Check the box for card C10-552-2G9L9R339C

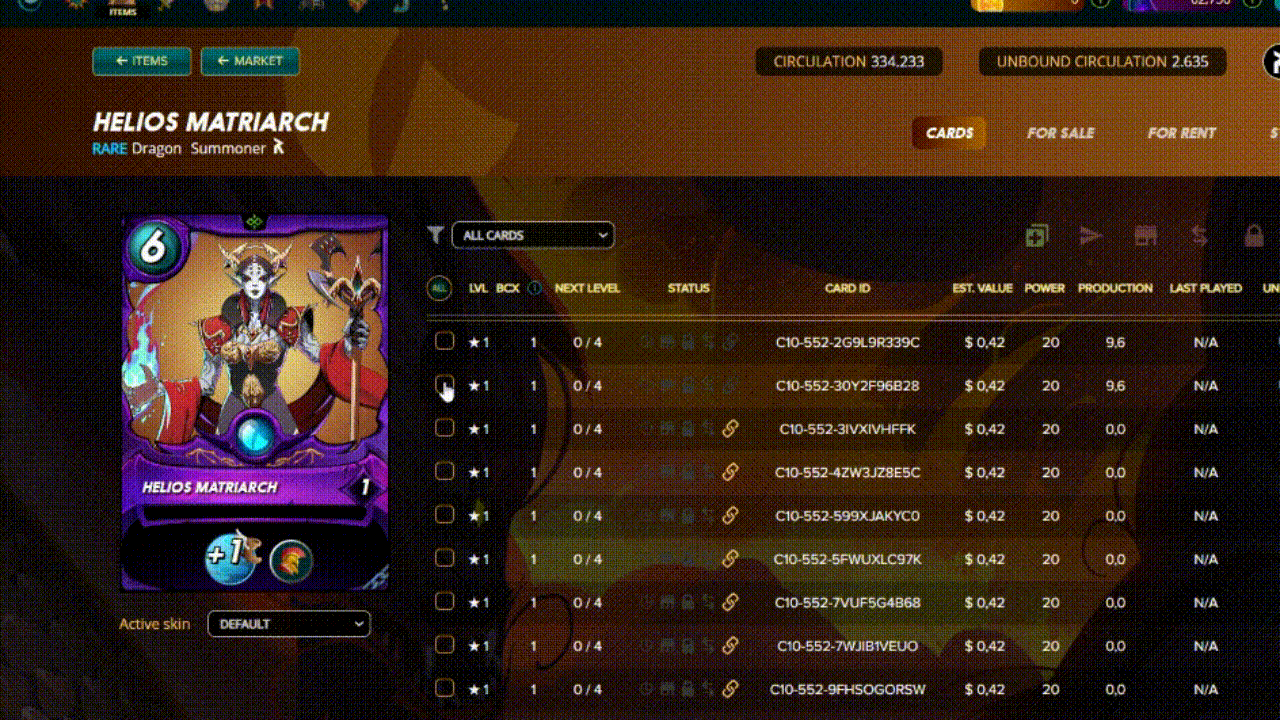tap(444, 342)
